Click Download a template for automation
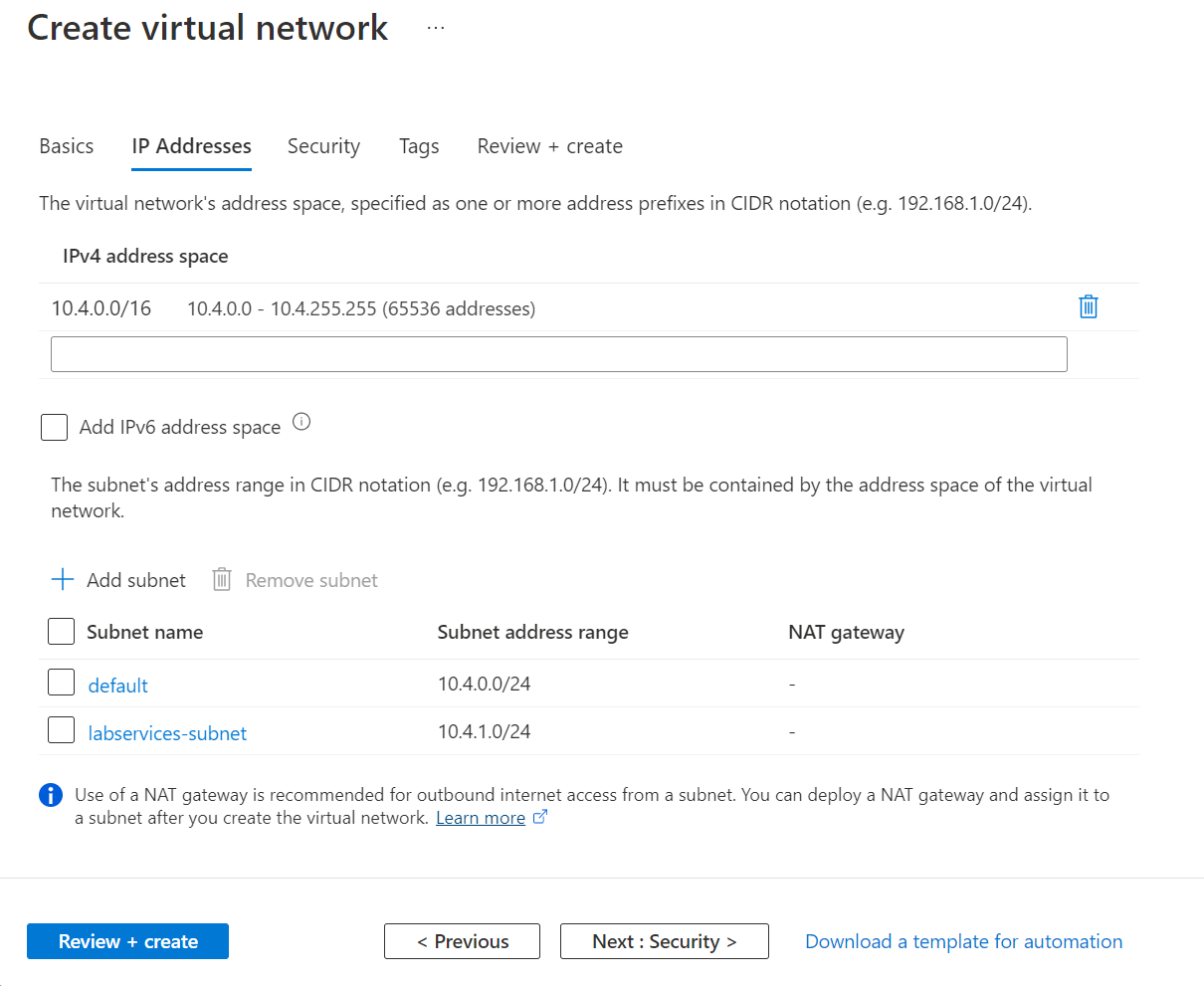Screen dimensions: 1204x986 pos(962,940)
